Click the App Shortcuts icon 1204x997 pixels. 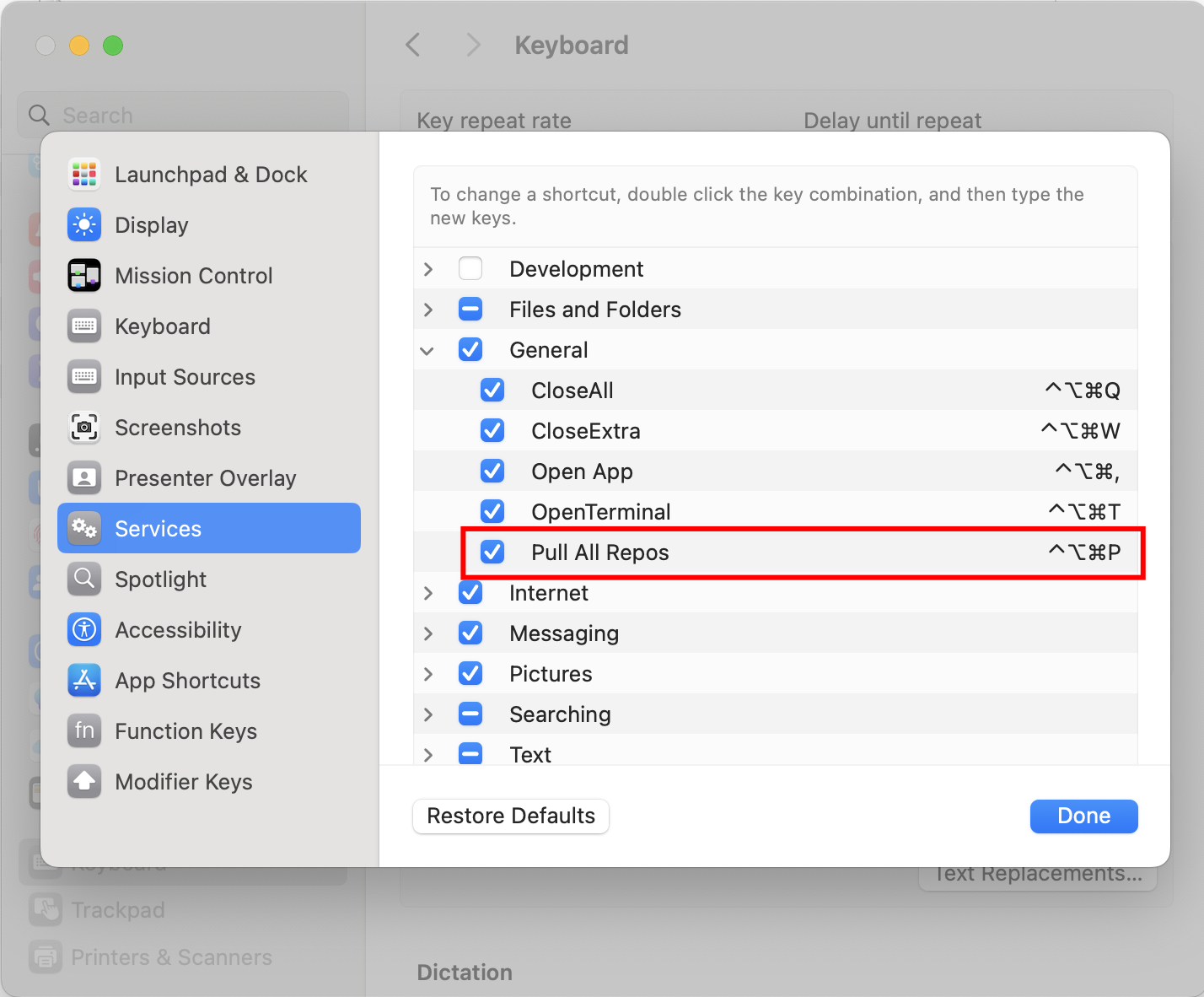84,681
